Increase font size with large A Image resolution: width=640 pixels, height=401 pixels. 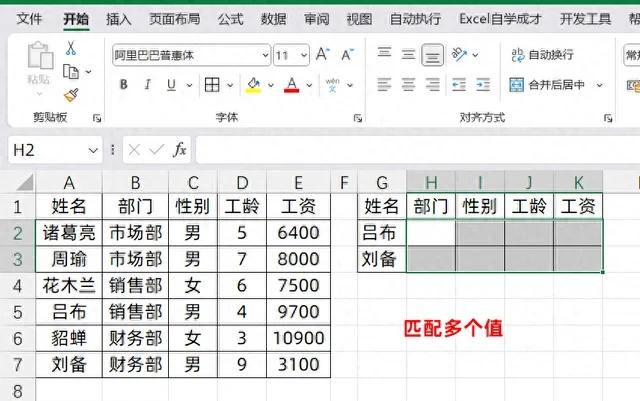point(322,54)
